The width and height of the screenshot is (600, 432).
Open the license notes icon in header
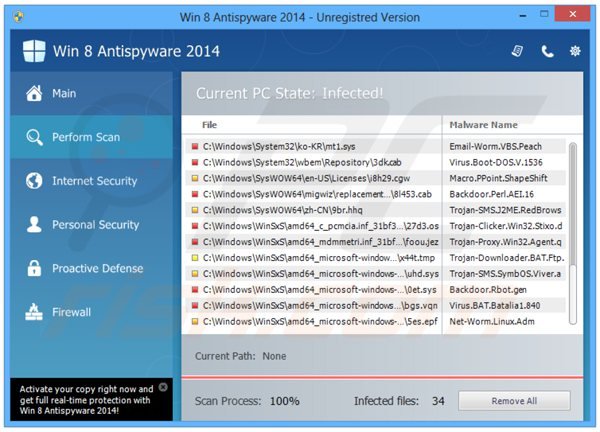[x=517, y=51]
